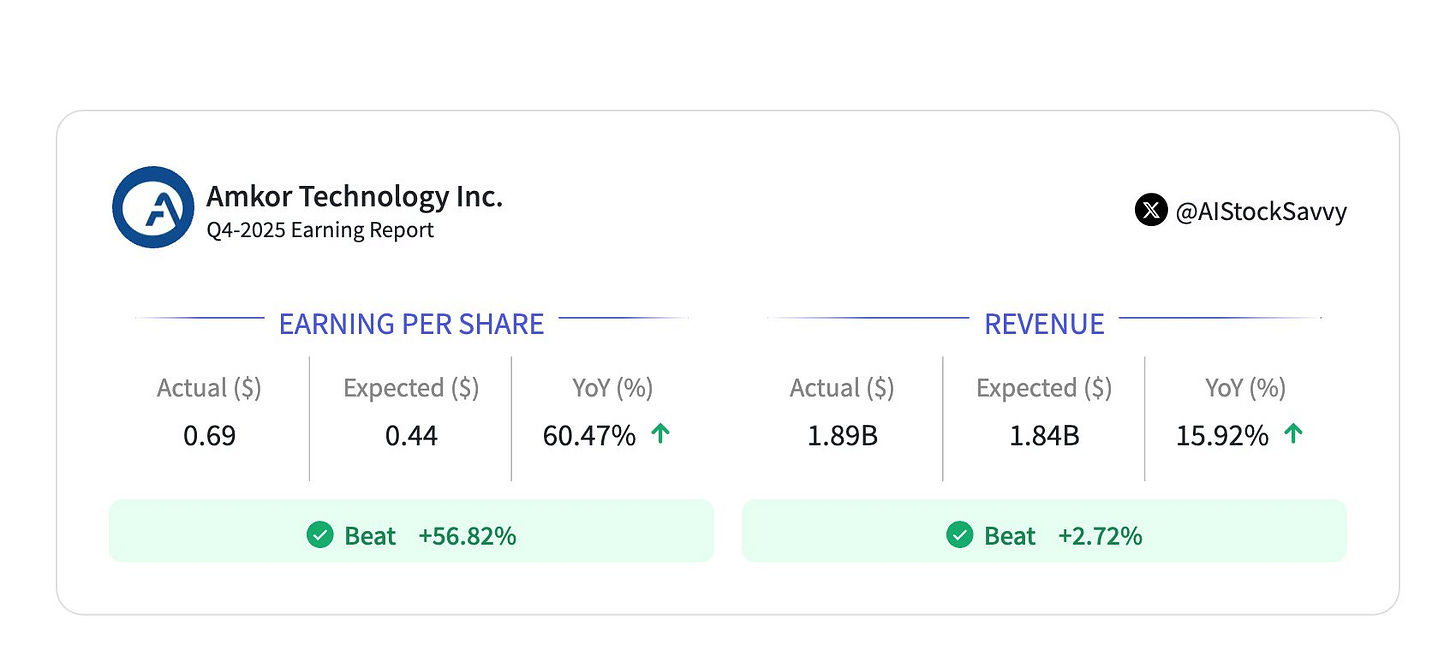
Task: Click the Q4-2025 Earning Report subtitle
Action: (x=320, y=230)
